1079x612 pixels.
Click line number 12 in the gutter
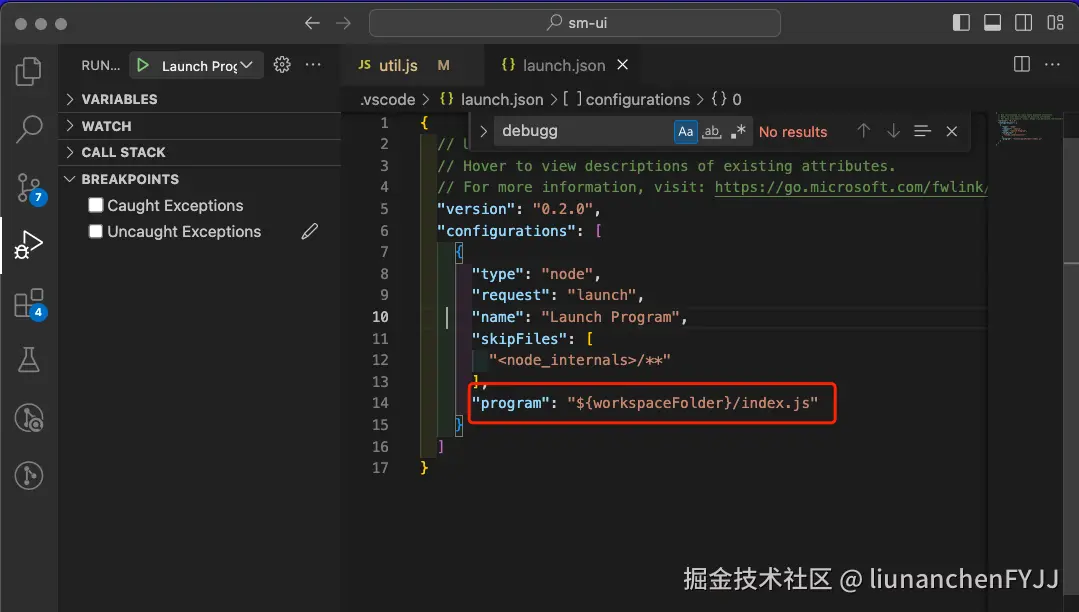pyautogui.click(x=380, y=360)
